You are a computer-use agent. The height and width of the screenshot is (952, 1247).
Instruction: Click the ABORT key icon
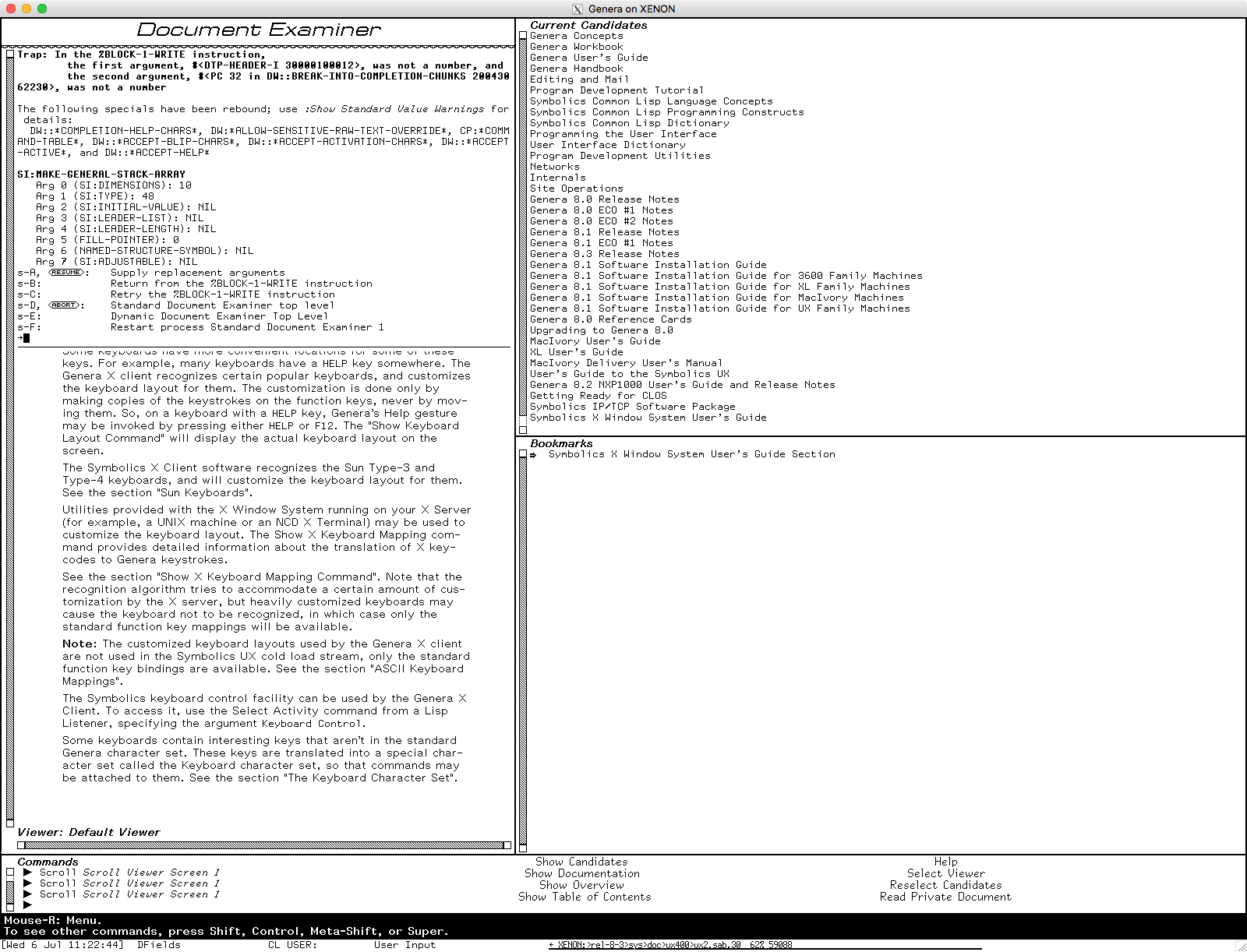pos(64,305)
